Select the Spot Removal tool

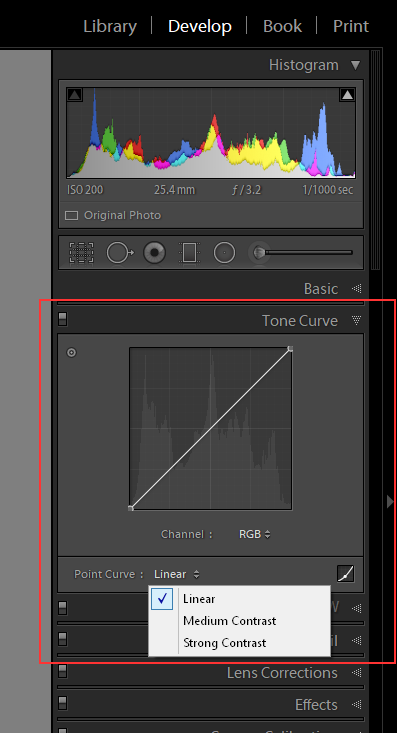pyautogui.click(x=120, y=253)
